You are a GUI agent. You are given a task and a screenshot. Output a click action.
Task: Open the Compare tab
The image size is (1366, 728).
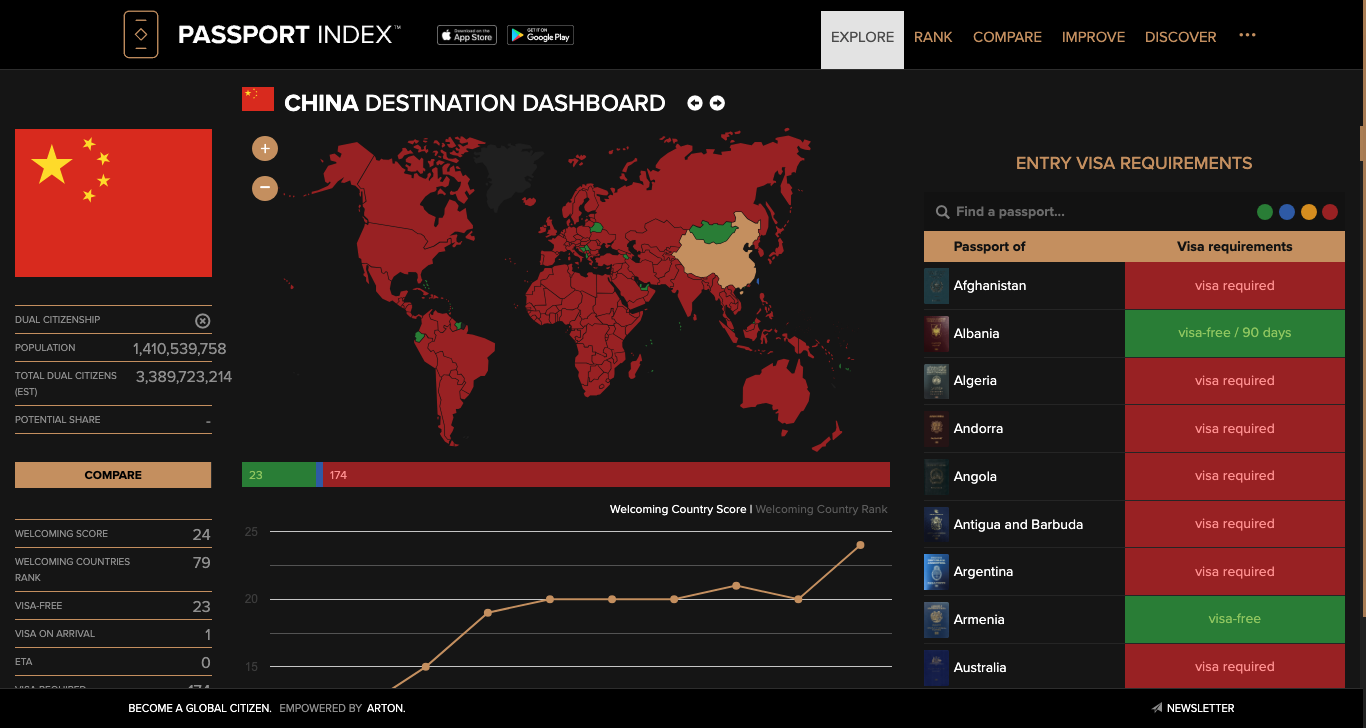click(x=1007, y=37)
